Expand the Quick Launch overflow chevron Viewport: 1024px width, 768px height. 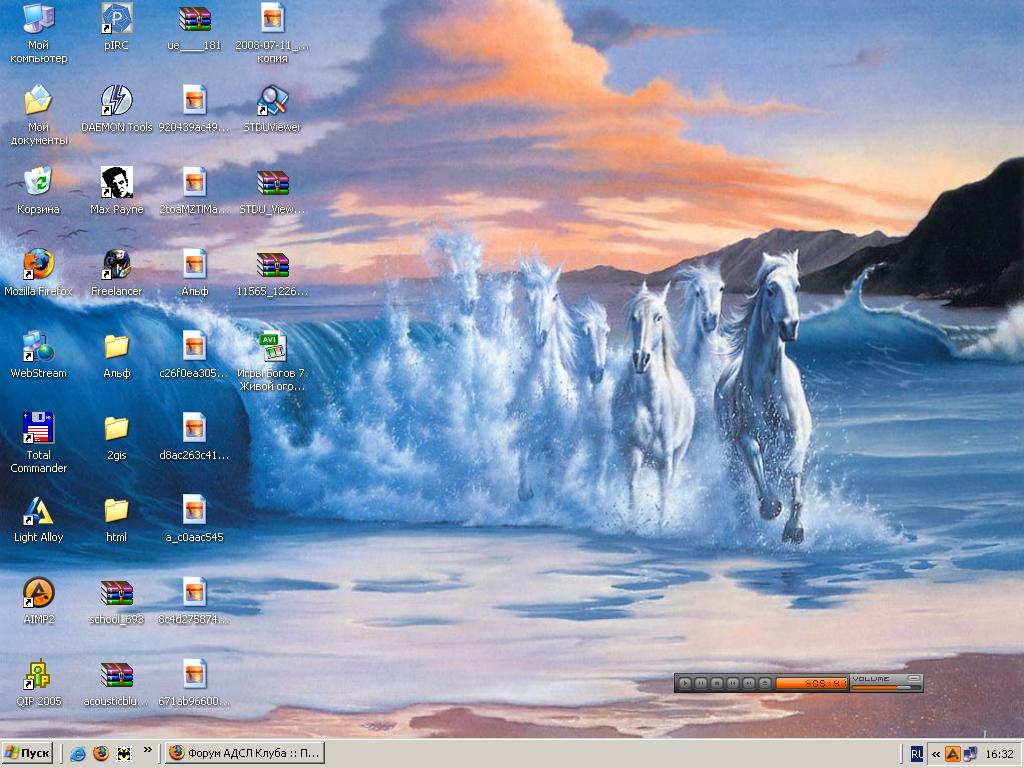coord(148,750)
